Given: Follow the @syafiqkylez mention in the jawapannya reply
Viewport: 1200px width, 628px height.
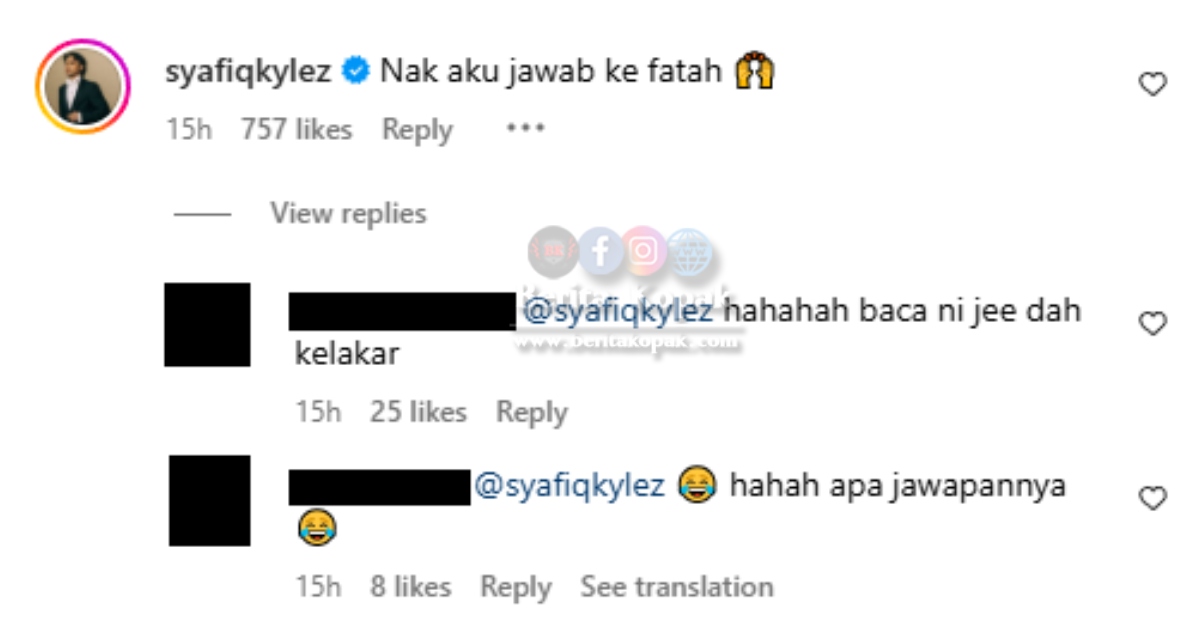Looking at the screenshot, I should tap(568, 486).
